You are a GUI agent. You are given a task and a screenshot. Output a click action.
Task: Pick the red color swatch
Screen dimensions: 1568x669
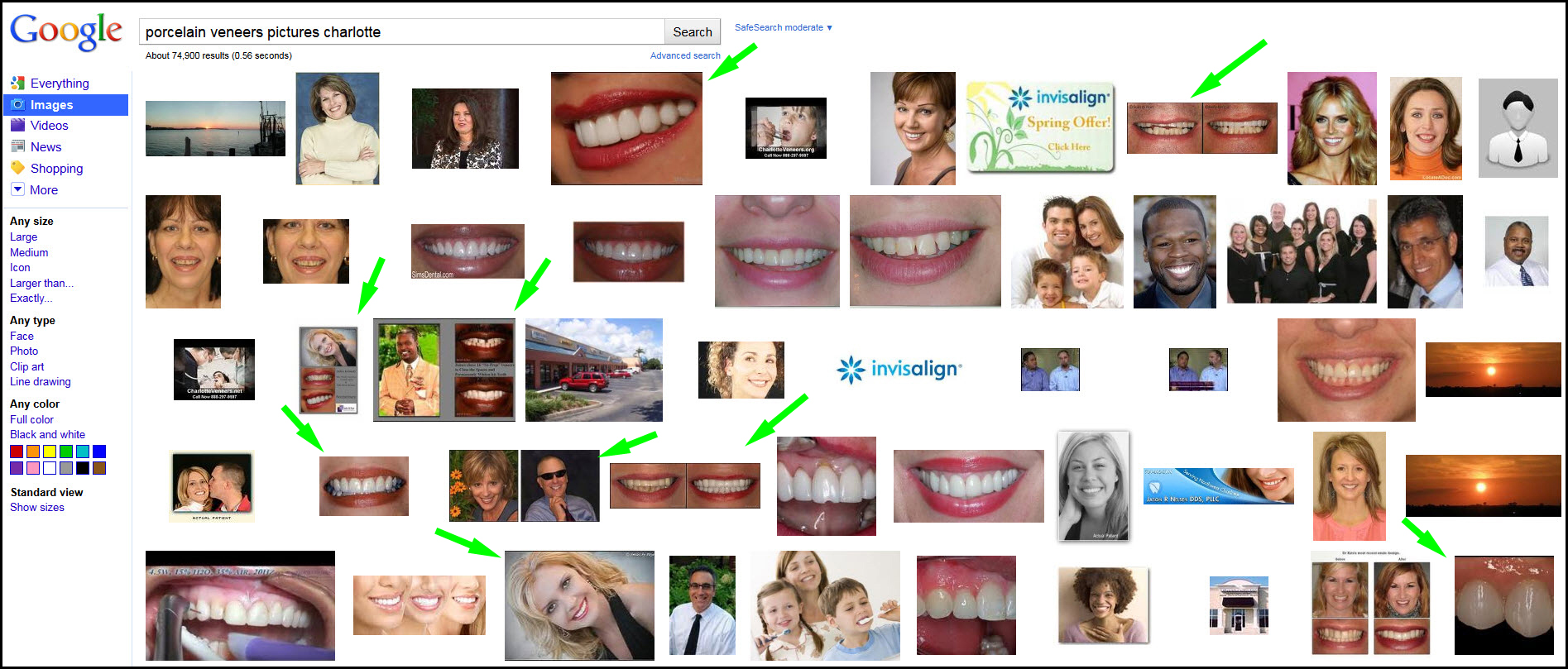click(x=17, y=452)
